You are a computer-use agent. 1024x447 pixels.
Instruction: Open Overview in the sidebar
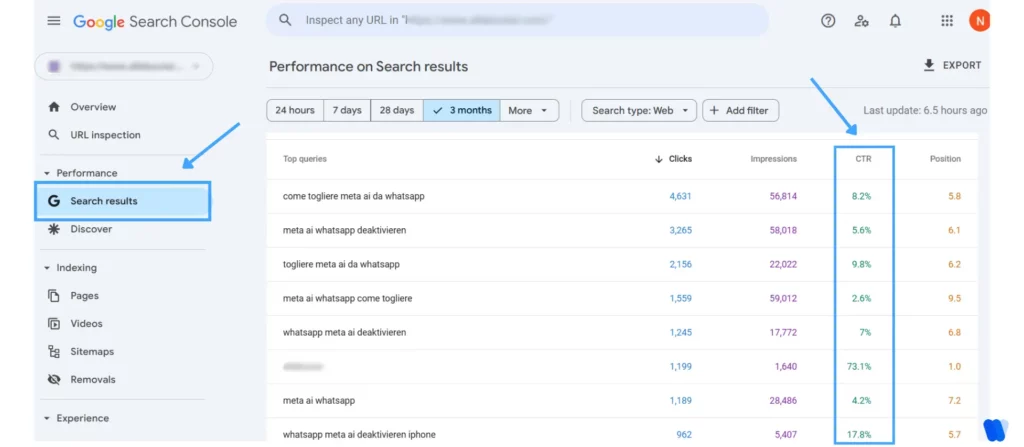tap(93, 107)
